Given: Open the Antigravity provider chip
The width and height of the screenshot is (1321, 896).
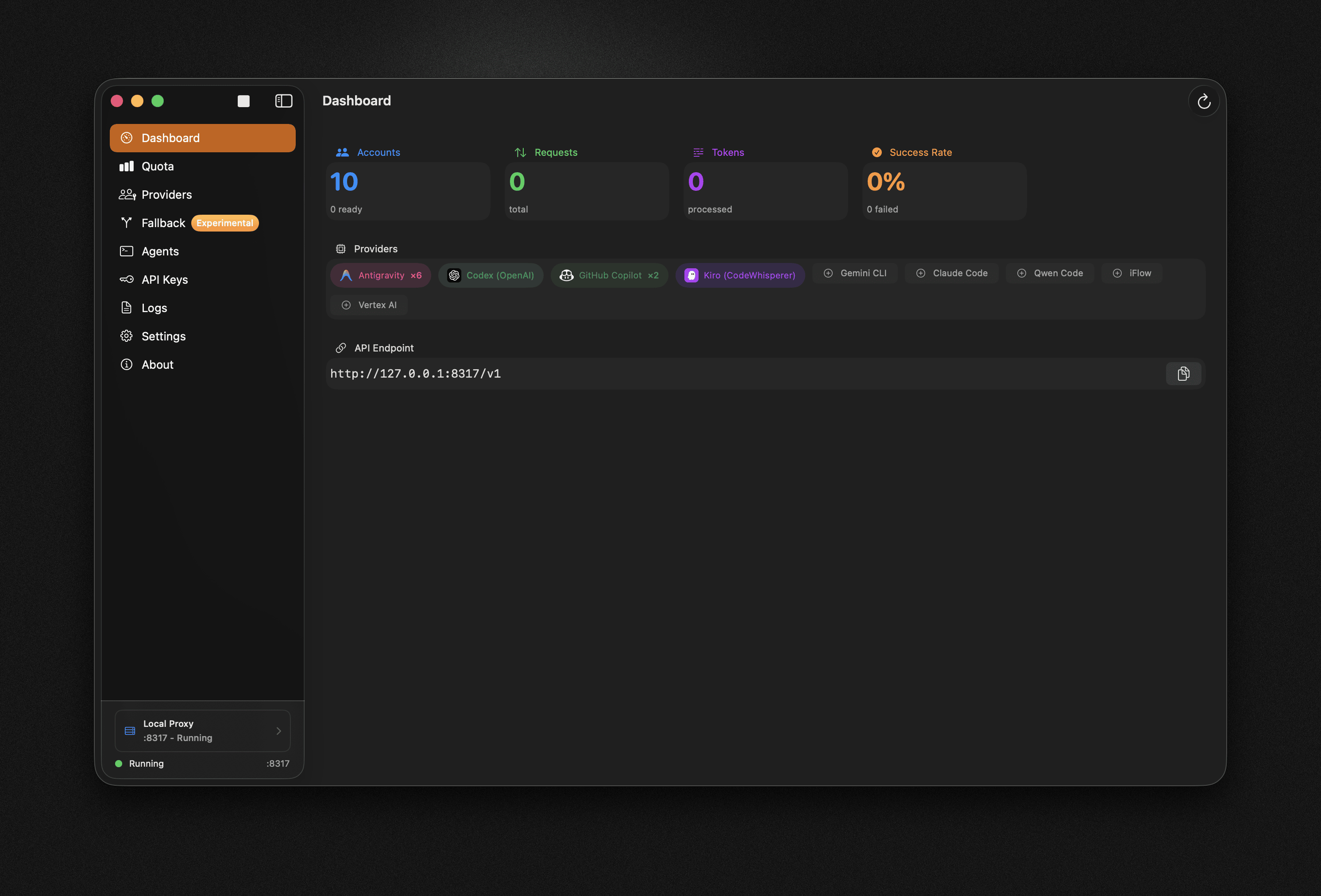Looking at the screenshot, I should 380,275.
